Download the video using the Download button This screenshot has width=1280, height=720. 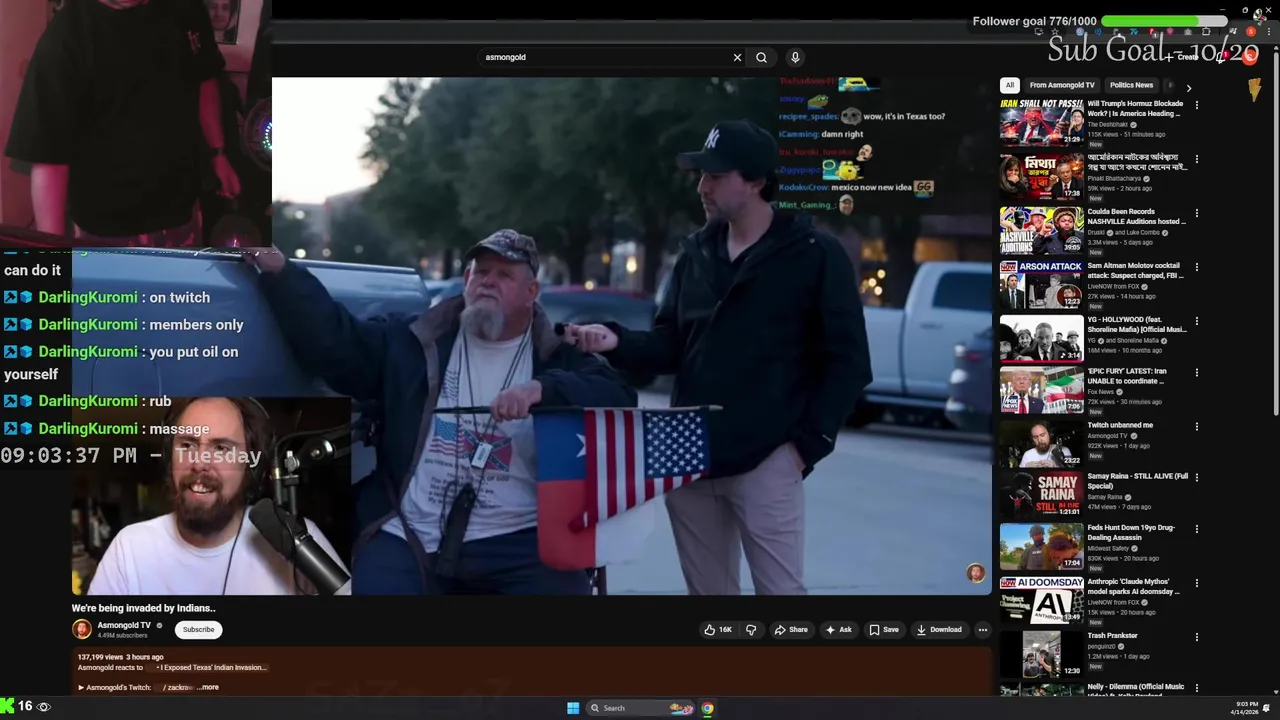click(x=939, y=630)
